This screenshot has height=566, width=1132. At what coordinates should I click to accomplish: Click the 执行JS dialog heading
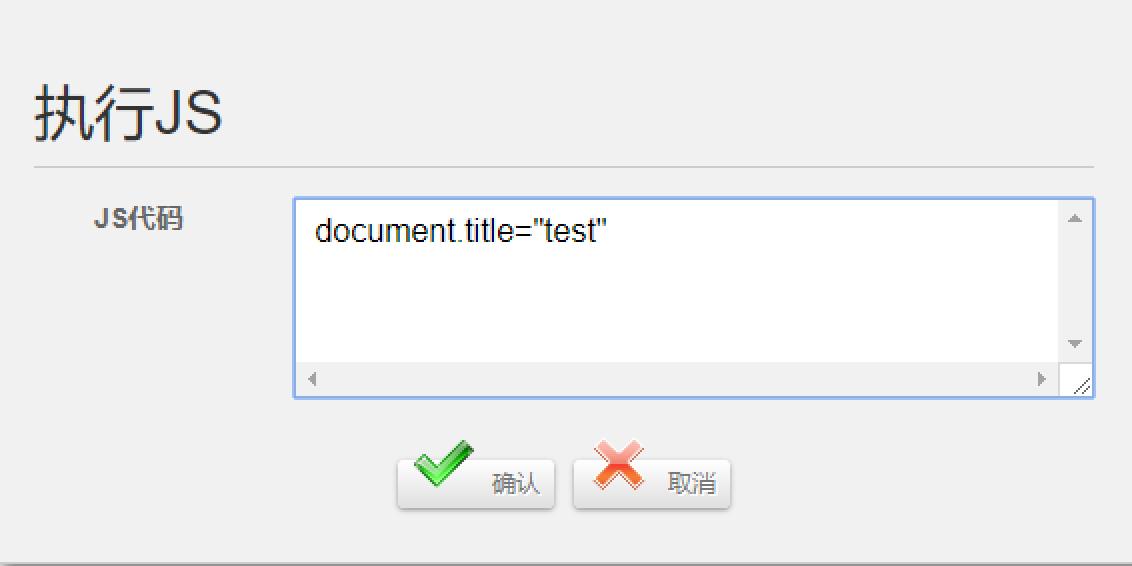pos(128,113)
